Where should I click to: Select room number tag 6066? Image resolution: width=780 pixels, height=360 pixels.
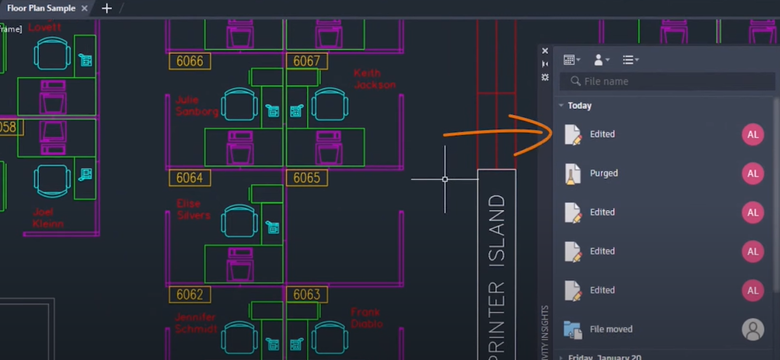(x=190, y=61)
